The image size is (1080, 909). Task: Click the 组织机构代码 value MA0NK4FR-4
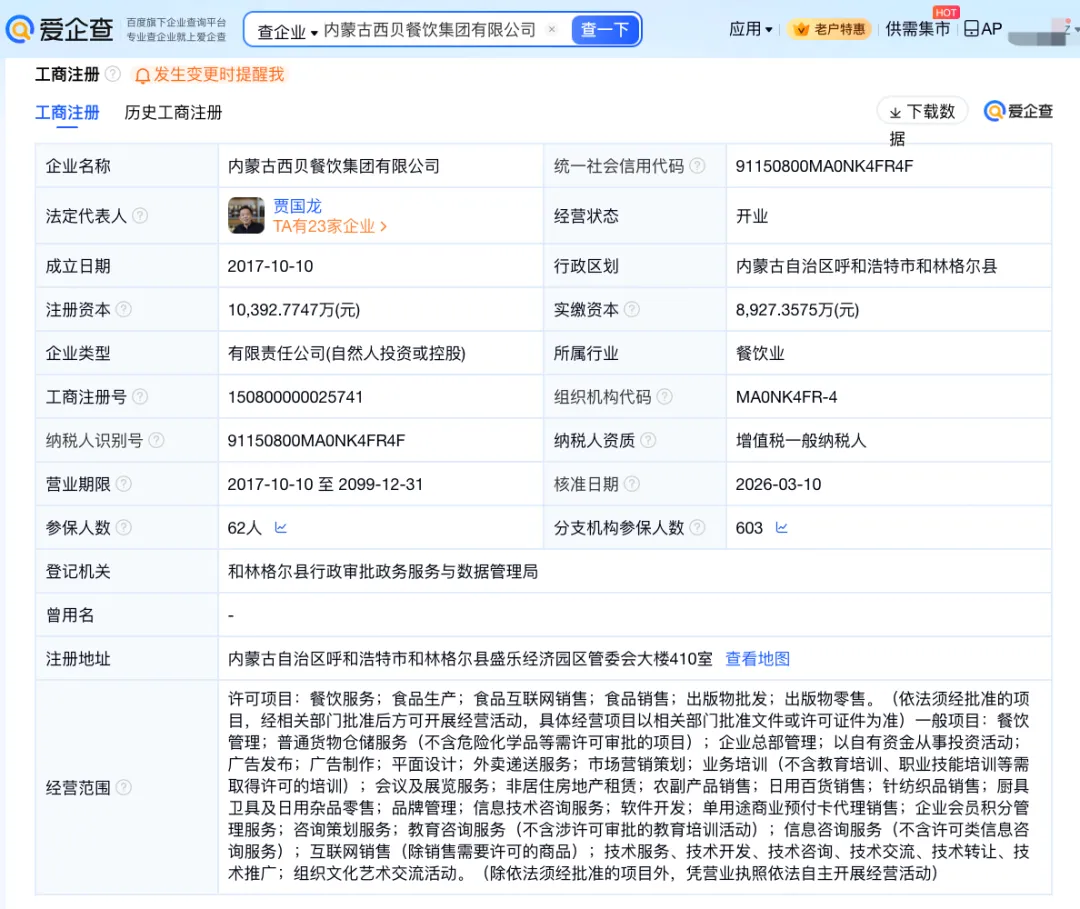tap(786, 397)
